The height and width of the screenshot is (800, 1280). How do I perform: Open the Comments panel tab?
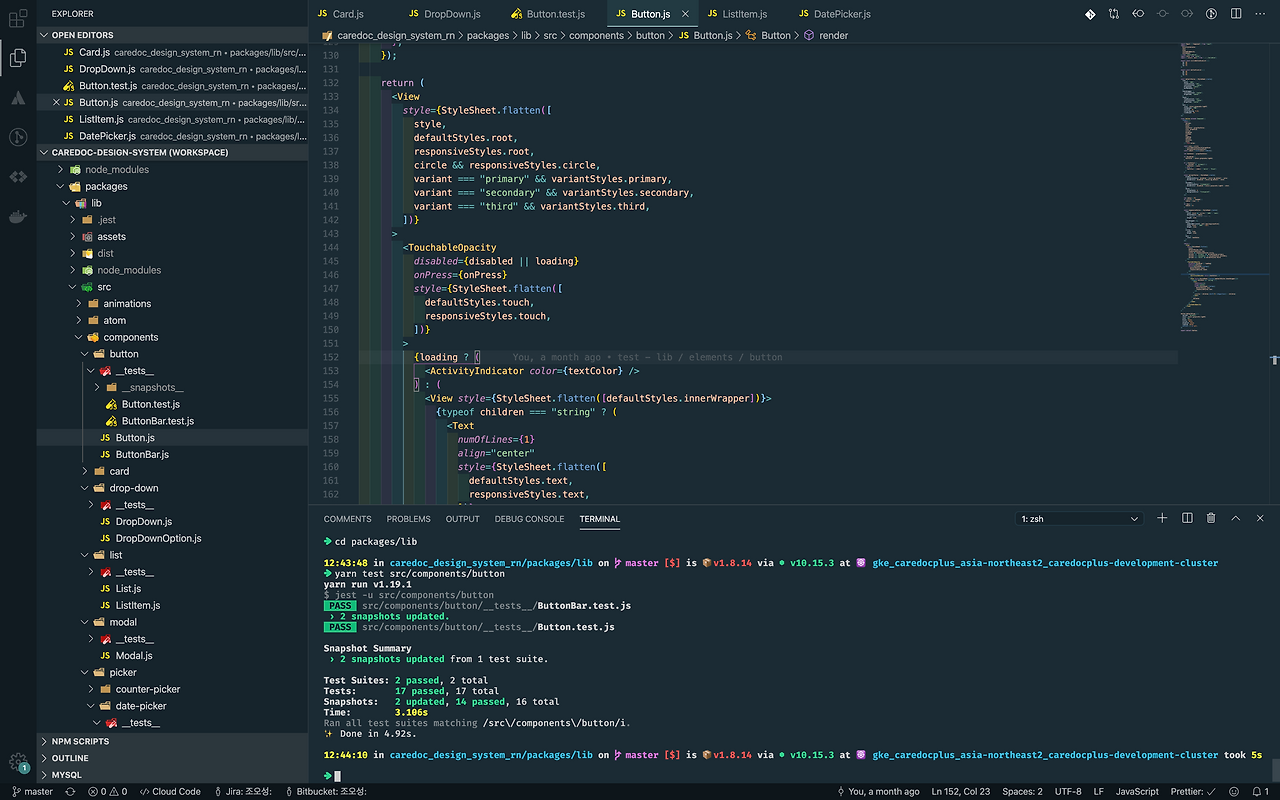coord(347,519)
